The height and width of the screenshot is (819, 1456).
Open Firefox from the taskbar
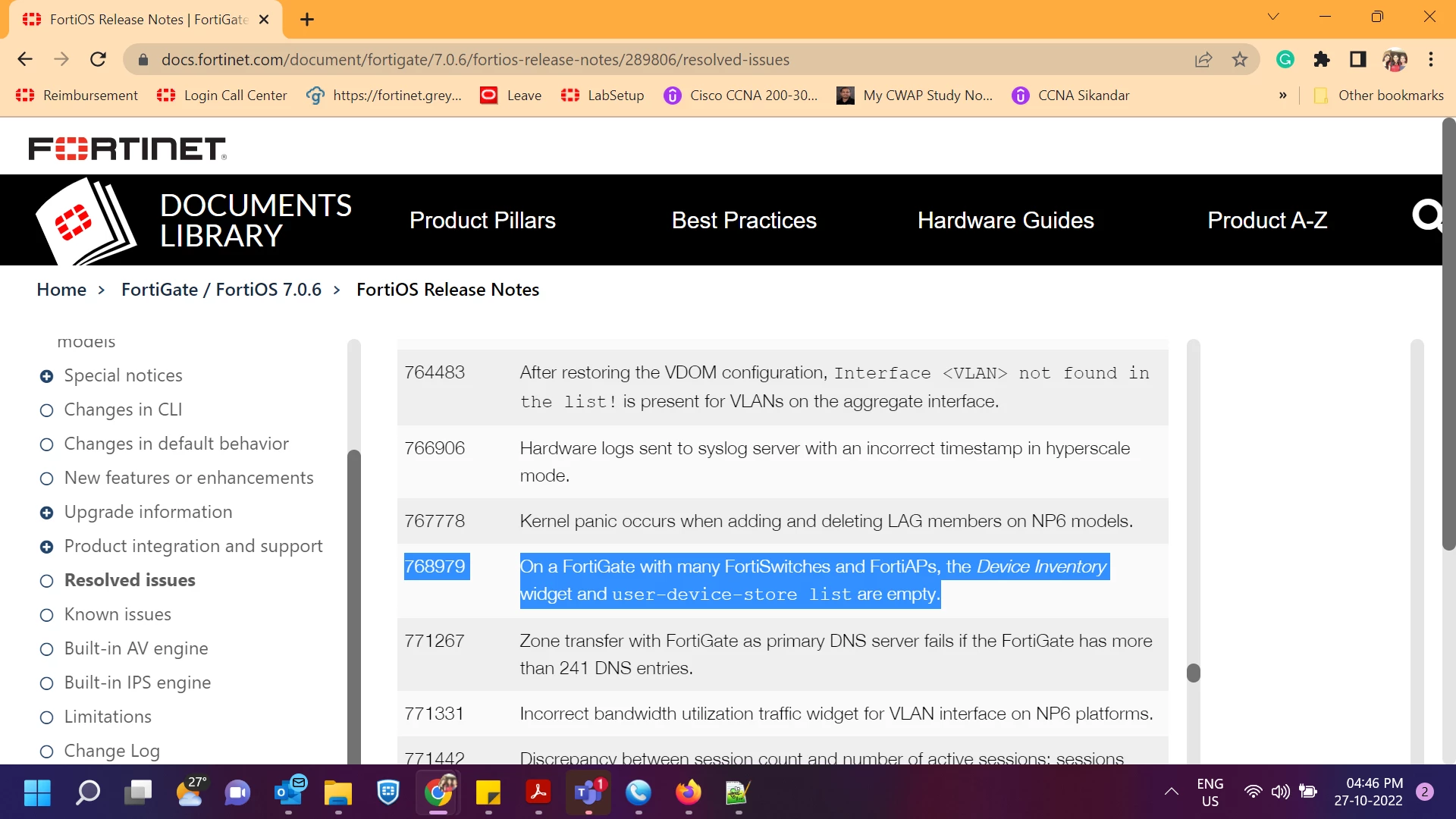pyautogui.click(x=689, y=792)
